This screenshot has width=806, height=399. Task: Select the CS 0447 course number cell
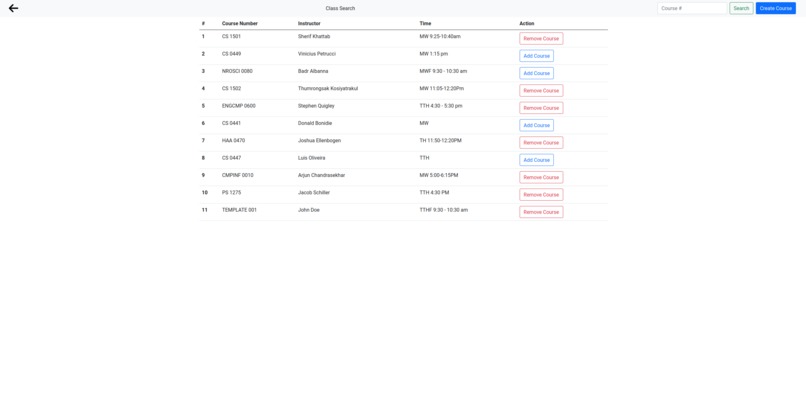coord(231,158)
